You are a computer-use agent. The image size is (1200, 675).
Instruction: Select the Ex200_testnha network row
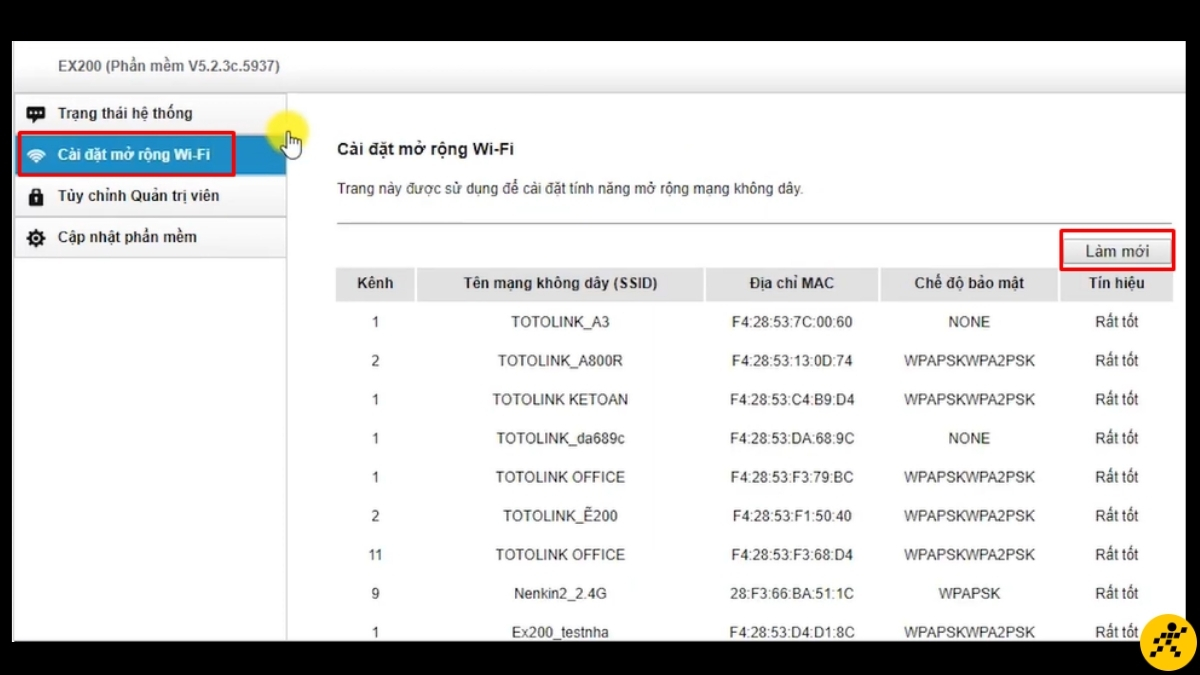tap(754, 632)
